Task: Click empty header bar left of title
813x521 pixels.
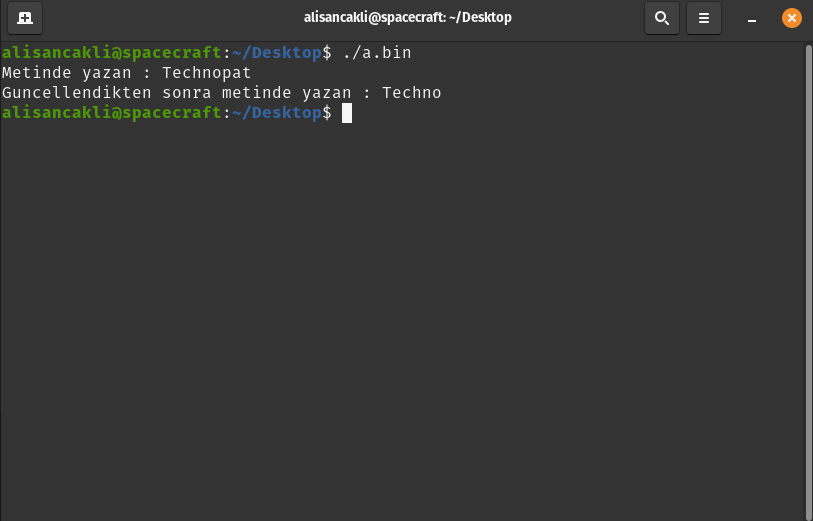Action: pos(170,17)
